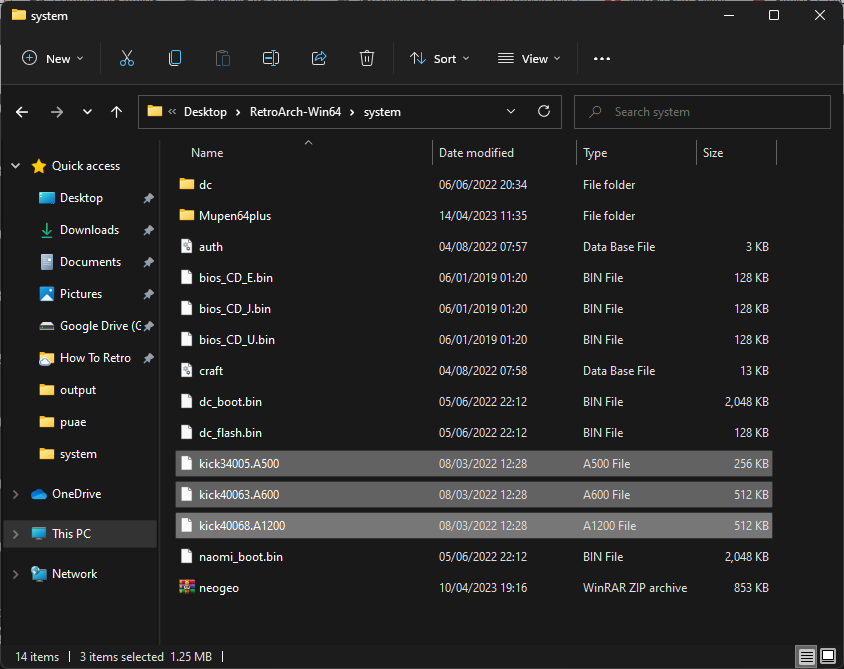Screen dimensions: 844x669
Task: Click the 13 KB size cell
Action: [754, 371]
